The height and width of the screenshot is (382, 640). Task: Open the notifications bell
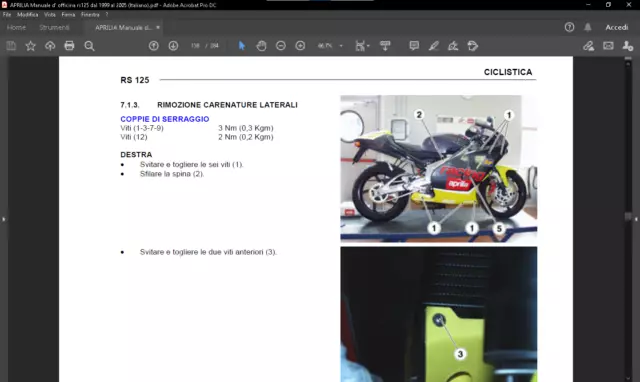(588, 27)
